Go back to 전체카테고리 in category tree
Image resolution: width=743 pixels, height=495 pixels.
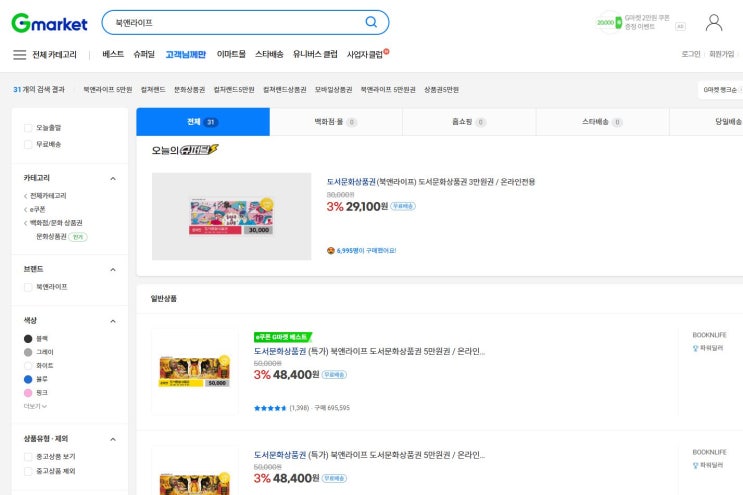48,196
